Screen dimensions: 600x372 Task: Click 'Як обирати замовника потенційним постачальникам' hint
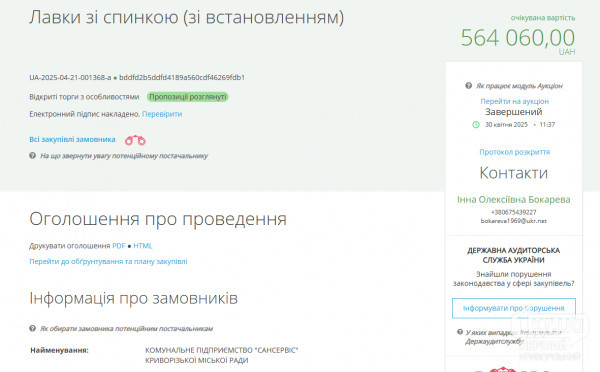[126, 328]
